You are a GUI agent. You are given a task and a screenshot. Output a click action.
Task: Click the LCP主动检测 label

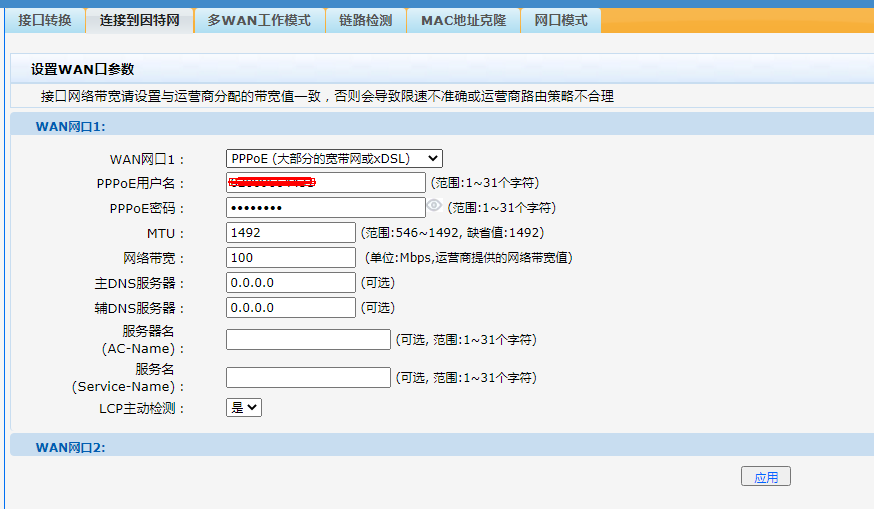click(142, 409)
